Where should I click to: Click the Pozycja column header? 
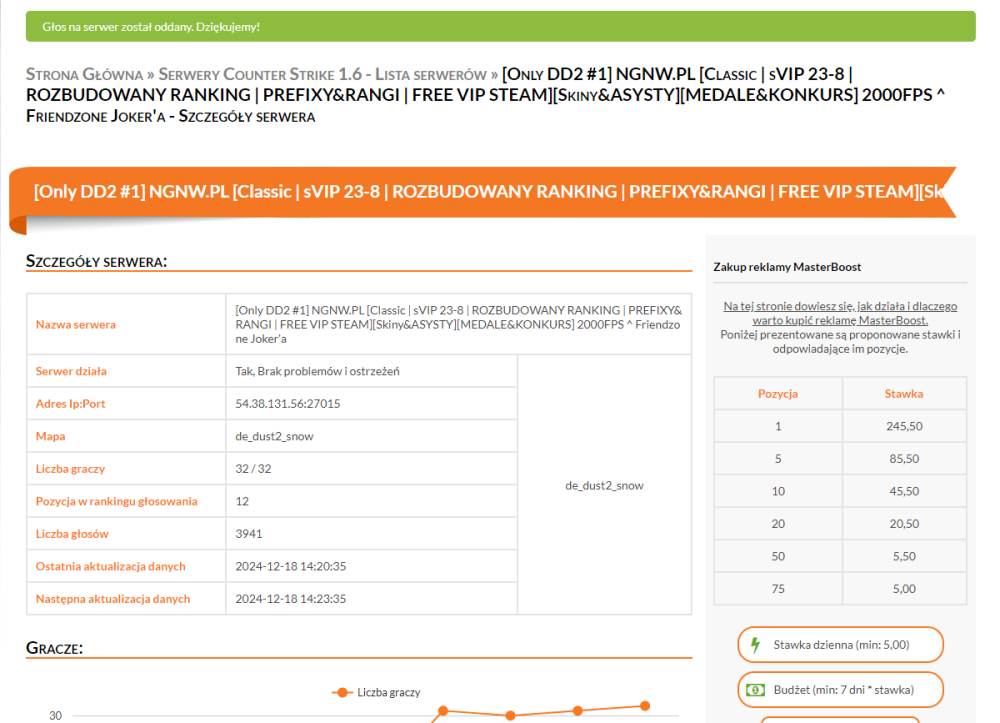pos(778,393)
